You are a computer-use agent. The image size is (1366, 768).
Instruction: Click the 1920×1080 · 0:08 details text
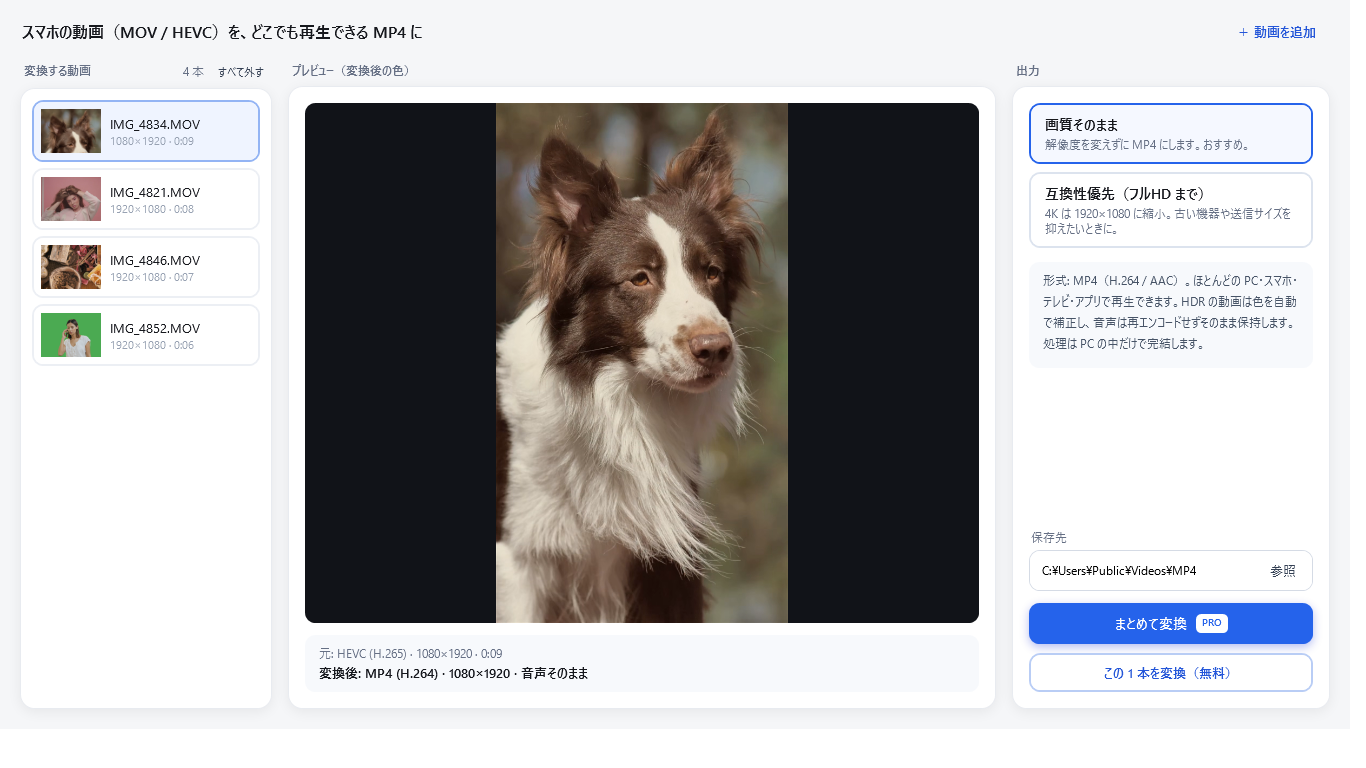[152, 209]
